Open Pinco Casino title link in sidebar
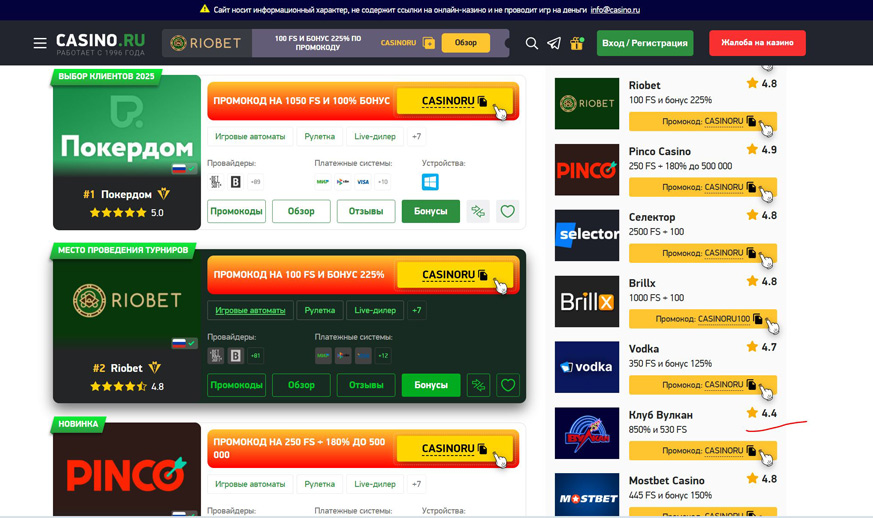 (x=660, y=152)
